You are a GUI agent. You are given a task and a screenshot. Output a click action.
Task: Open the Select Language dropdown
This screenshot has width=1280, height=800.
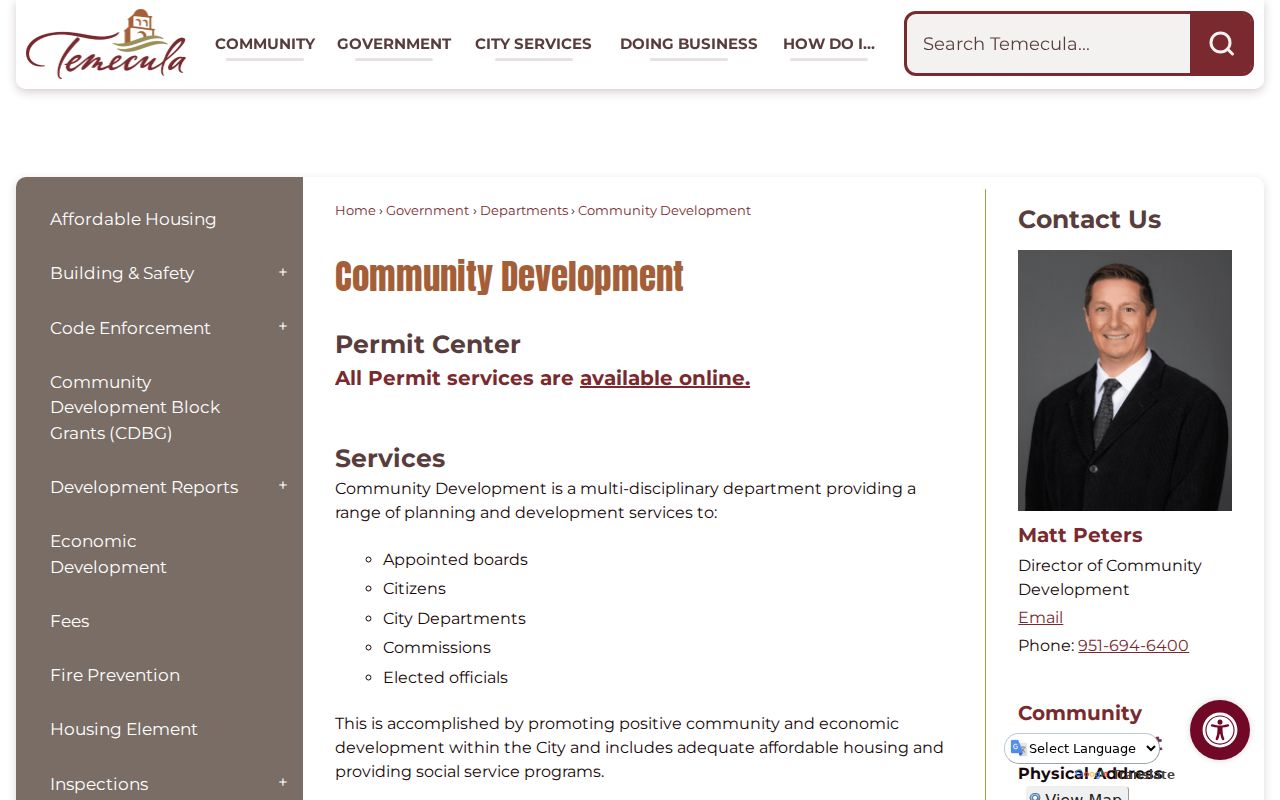tap(1083, 748)
